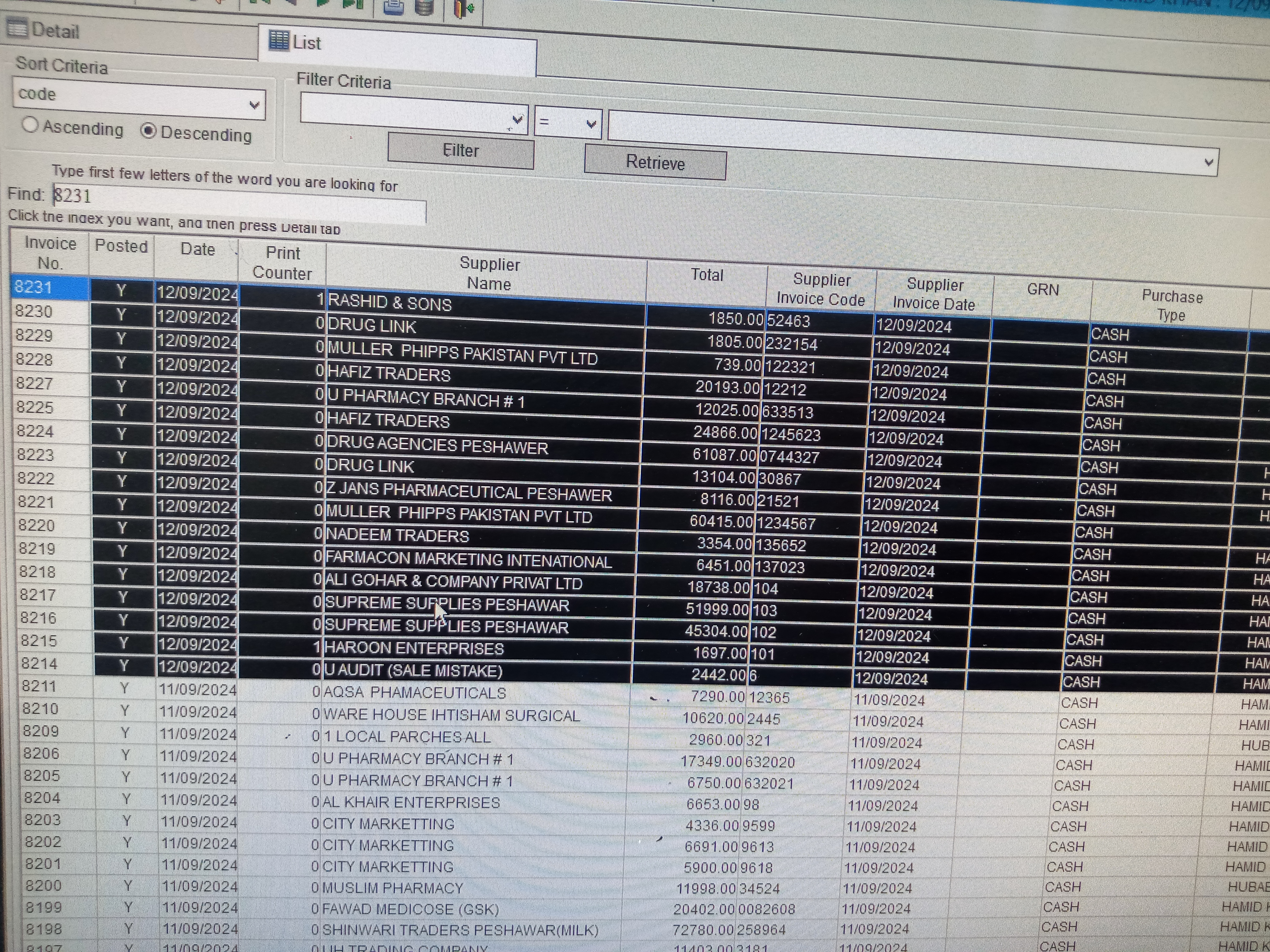Click the Detail tab icon
This screenshot has width=1270, height=952.
(17, 27)
